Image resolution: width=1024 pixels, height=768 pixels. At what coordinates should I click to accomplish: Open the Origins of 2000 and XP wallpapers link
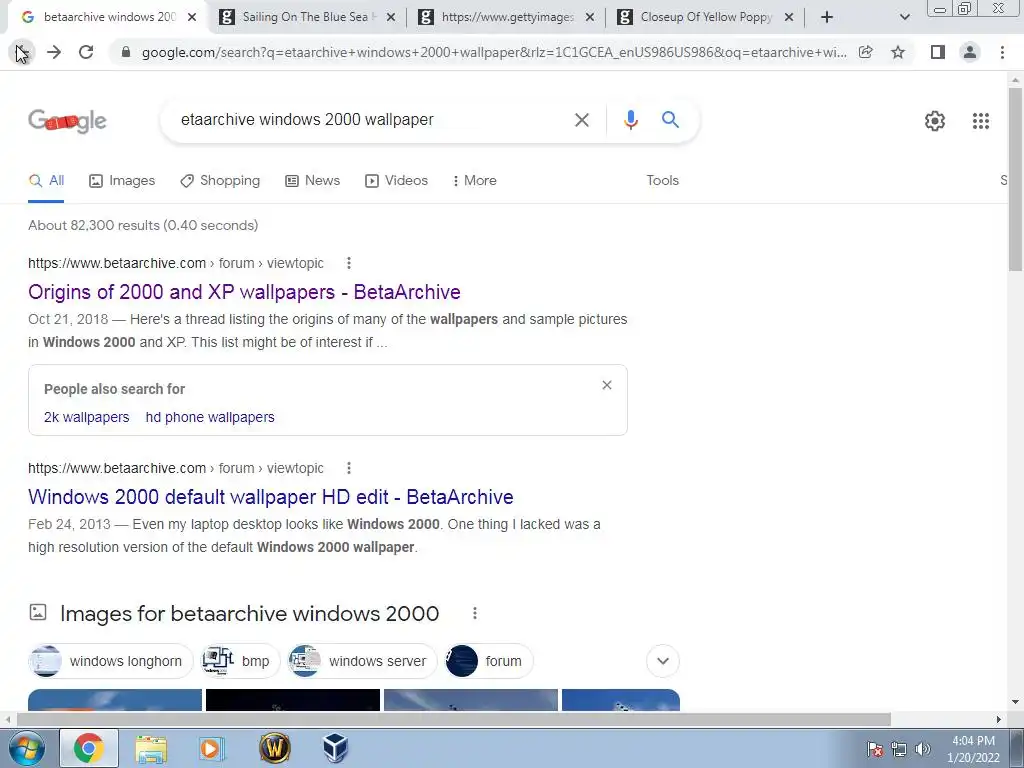point(244,292)
